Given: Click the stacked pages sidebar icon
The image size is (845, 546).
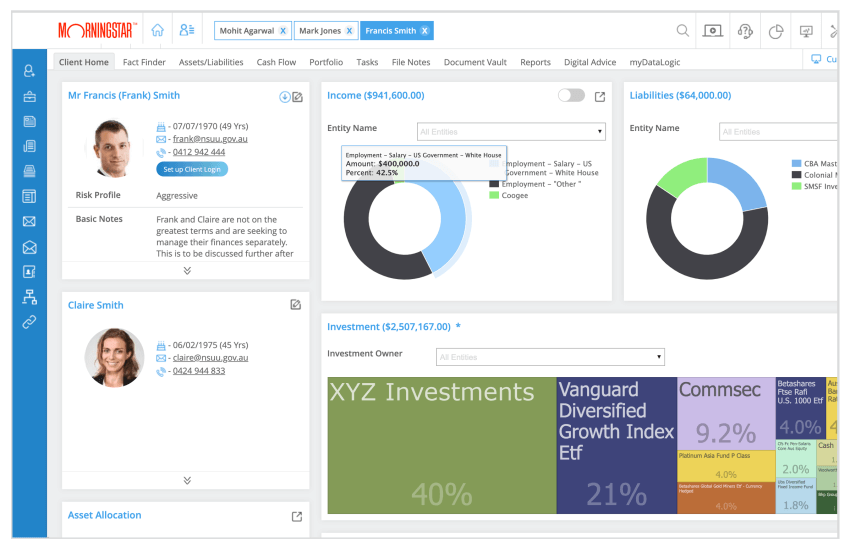Looking at the screenshot, I should (x=29, y=146).
